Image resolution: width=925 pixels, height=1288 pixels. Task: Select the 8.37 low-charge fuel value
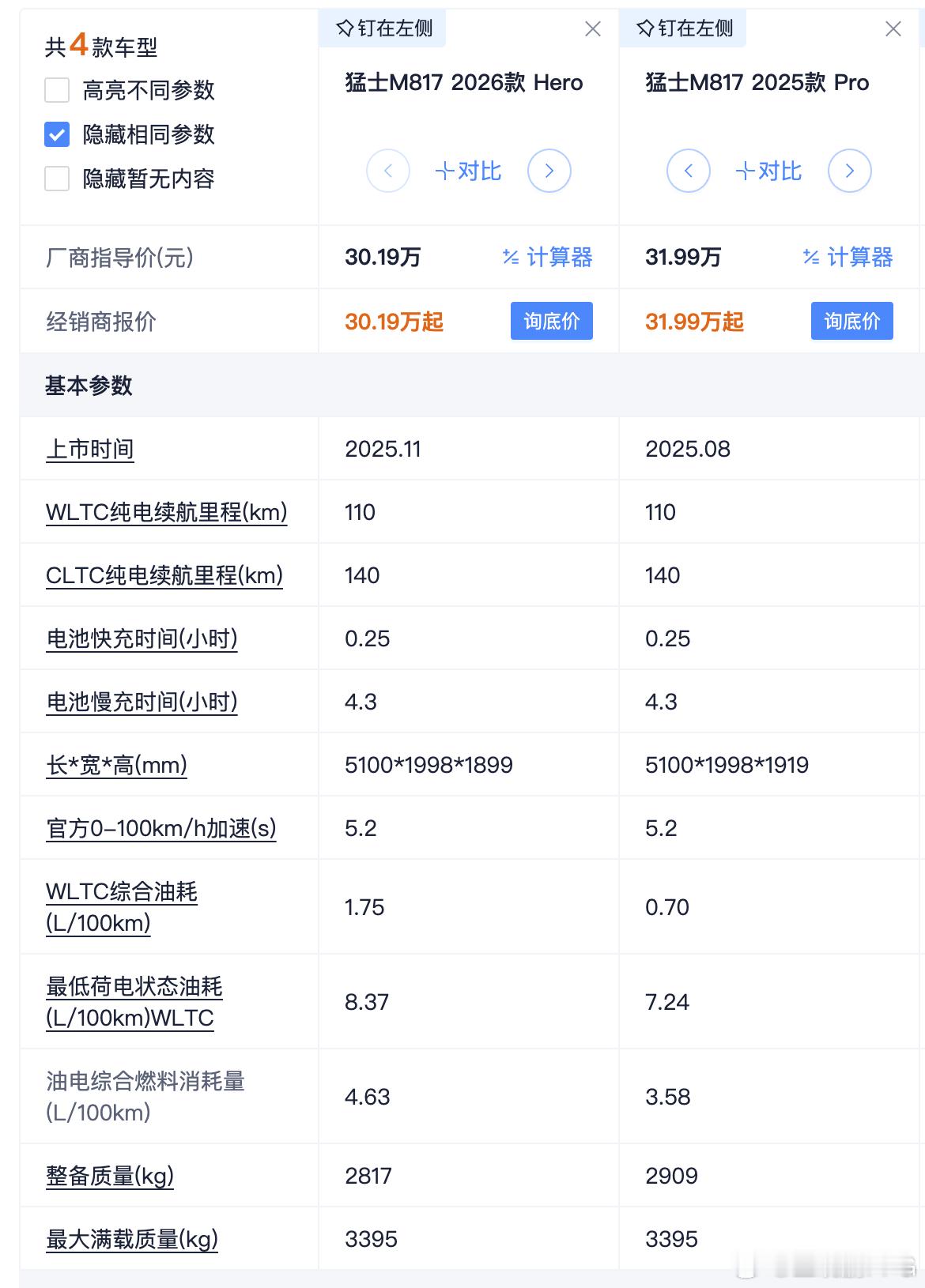click(367, 1002)
